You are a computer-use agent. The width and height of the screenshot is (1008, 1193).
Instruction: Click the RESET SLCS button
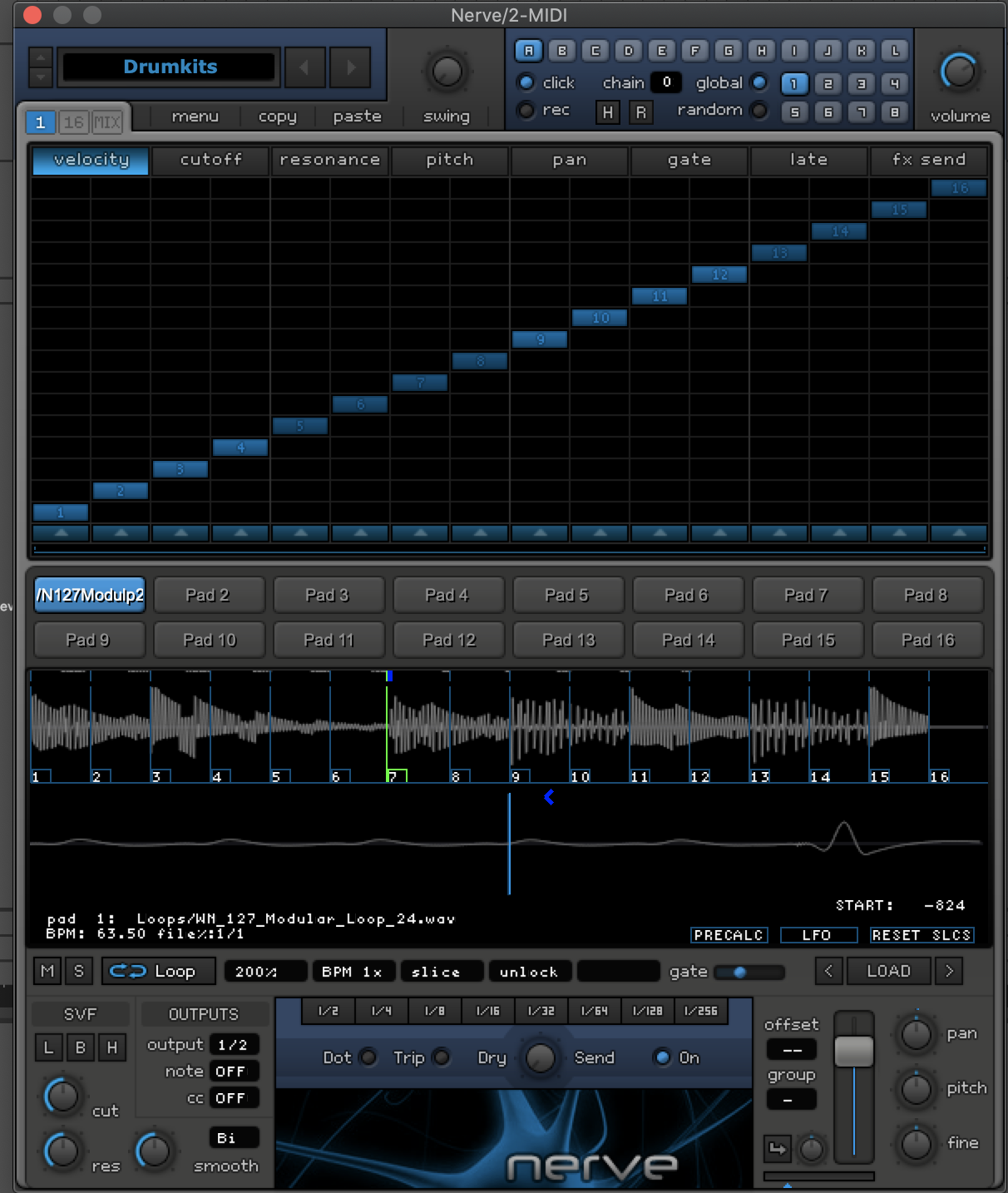click(921, 935)
